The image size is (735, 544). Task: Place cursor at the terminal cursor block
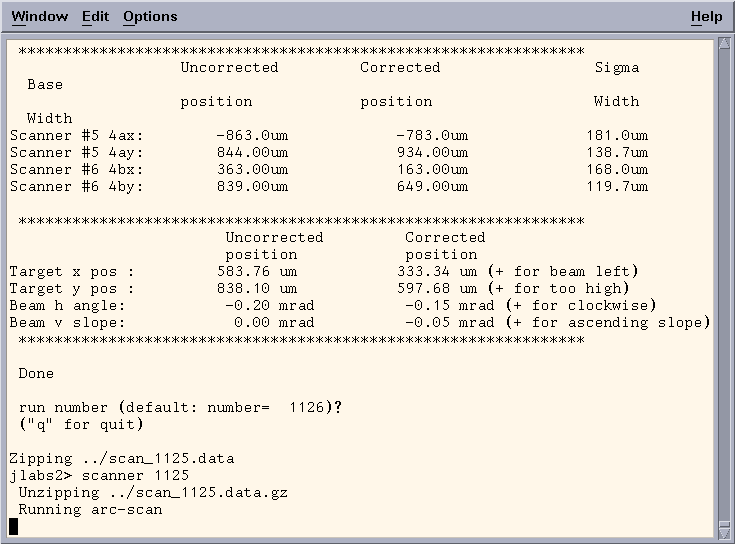(14, 527)
